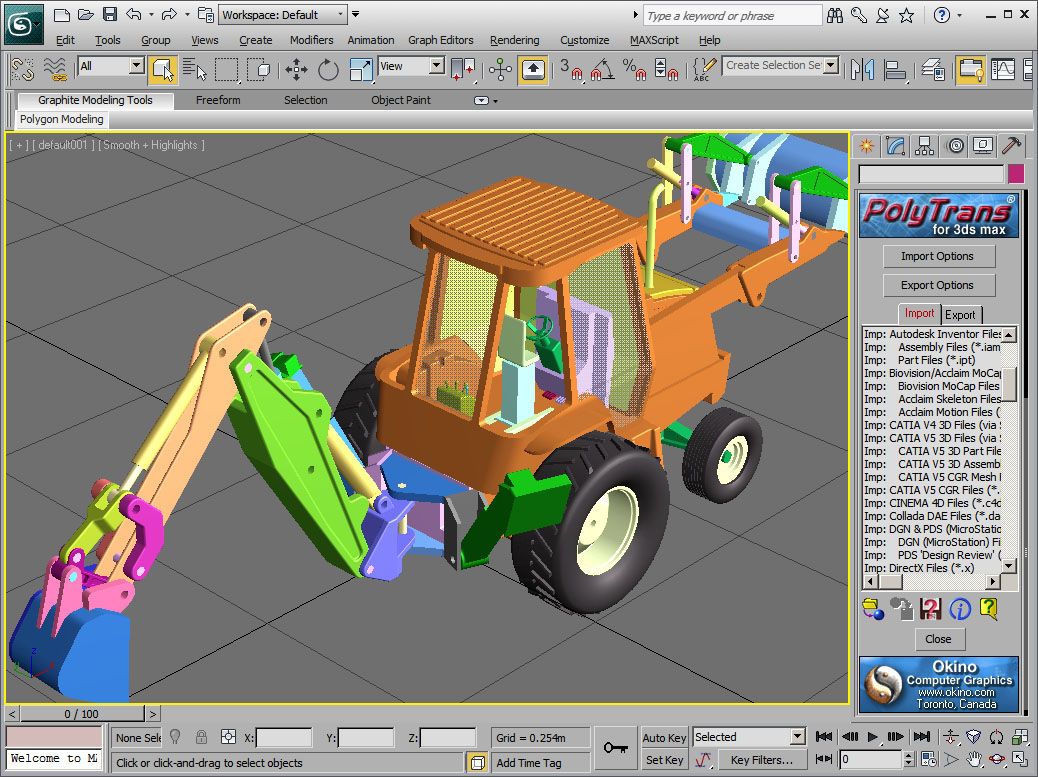Viewport: 1038px width, 777px height.
Task: Click the yellow question mark help icon
Action: pyautogui.click(x=988, y=609)
